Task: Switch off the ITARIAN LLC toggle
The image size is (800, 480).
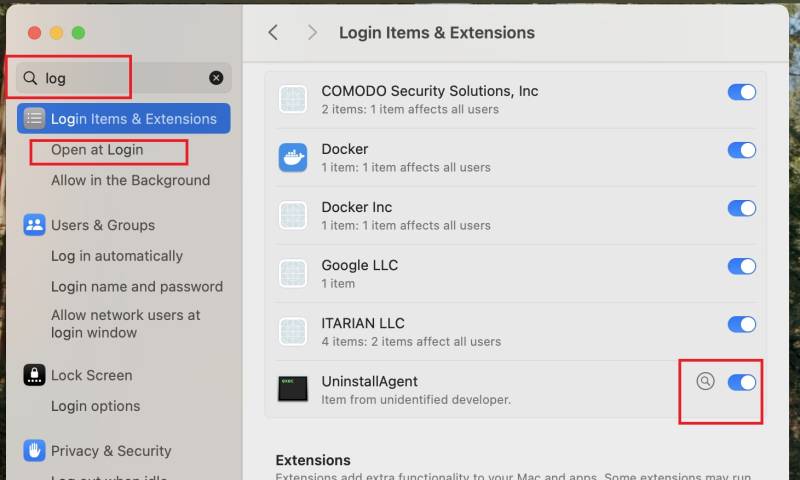Action: tap(741, 324)
